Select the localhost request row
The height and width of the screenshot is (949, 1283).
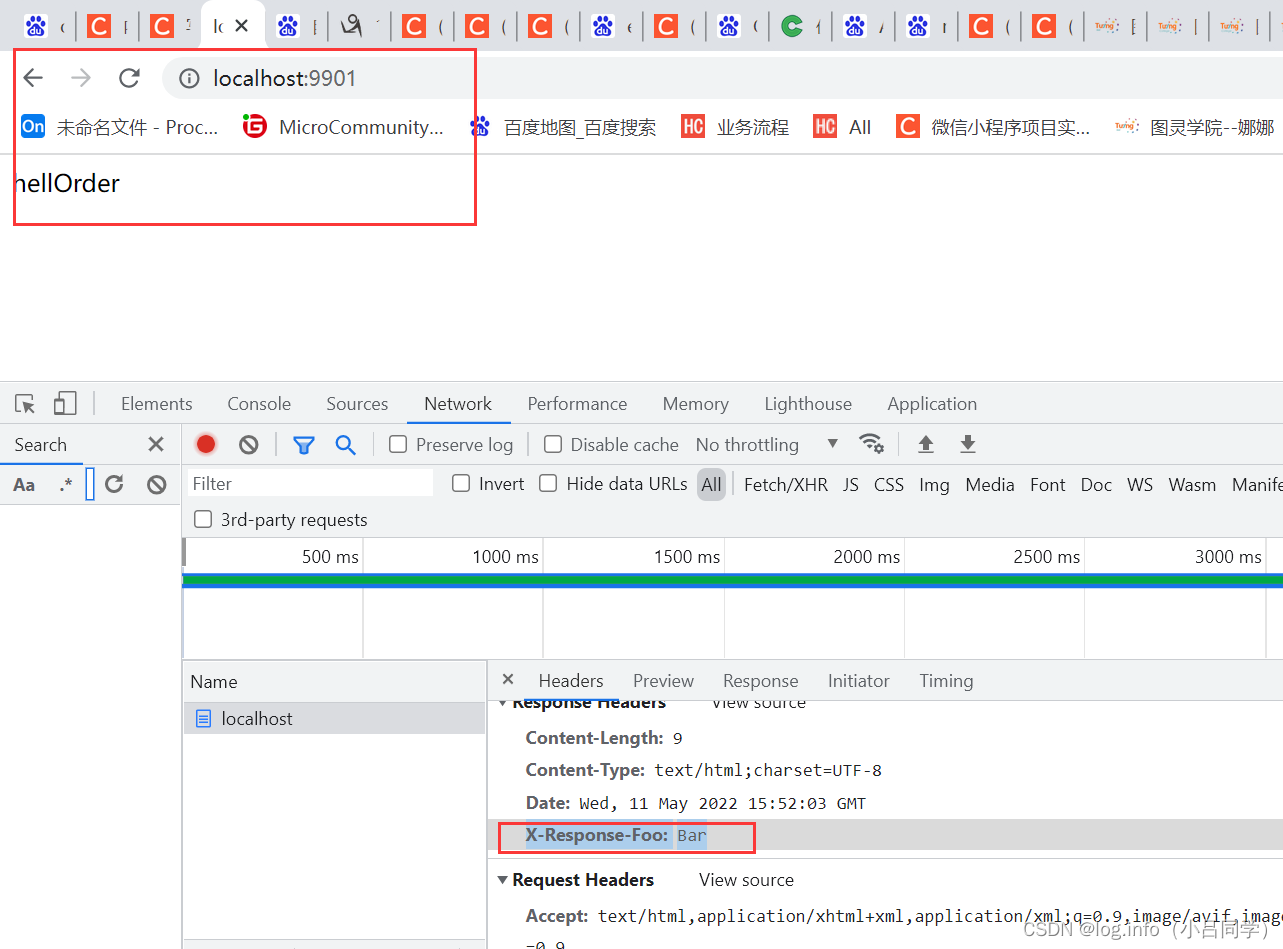click(334, 719)
